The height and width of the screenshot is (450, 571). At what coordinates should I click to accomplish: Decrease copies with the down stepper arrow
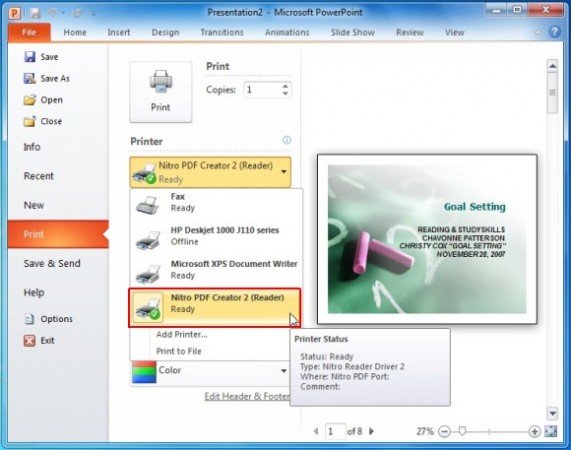coord(285,94)
